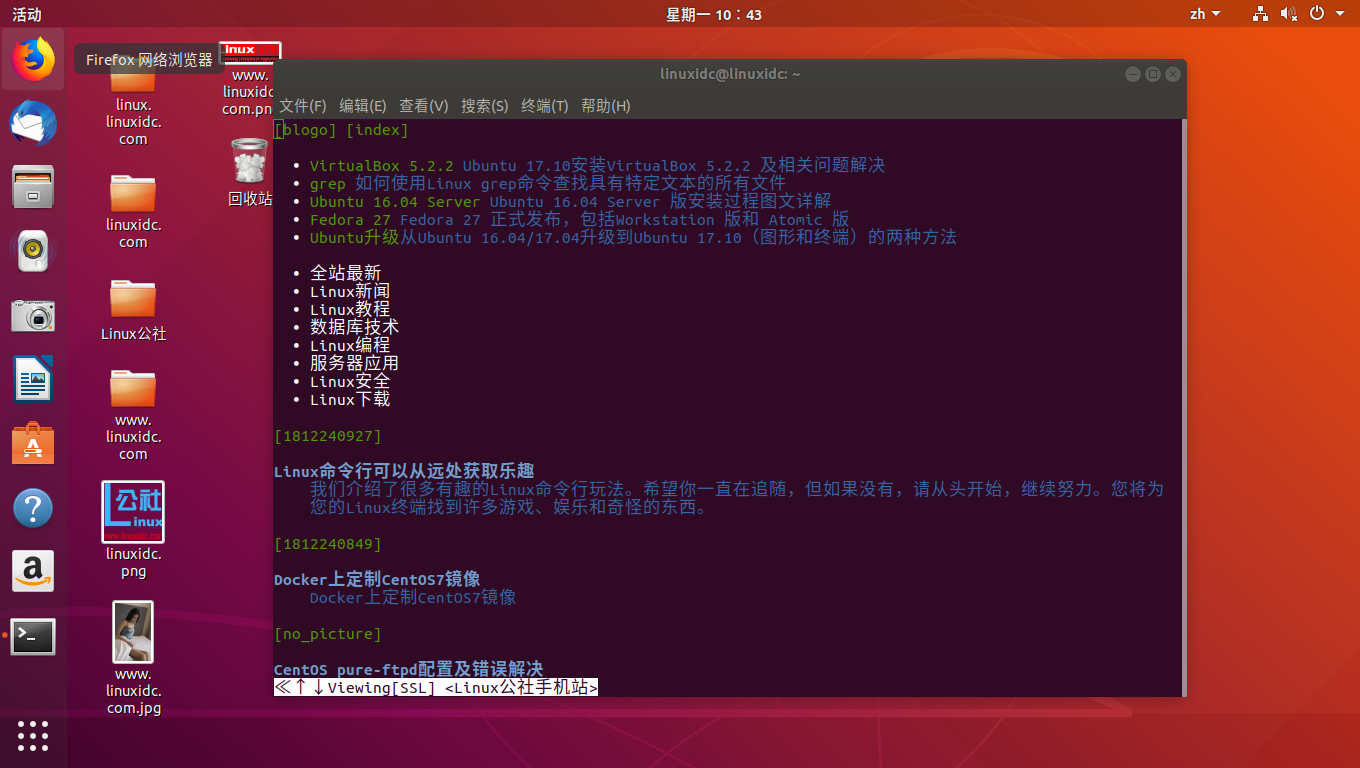This screenshot has height=768, width=1360.
Task: Open the Help application
Action: 33,508
